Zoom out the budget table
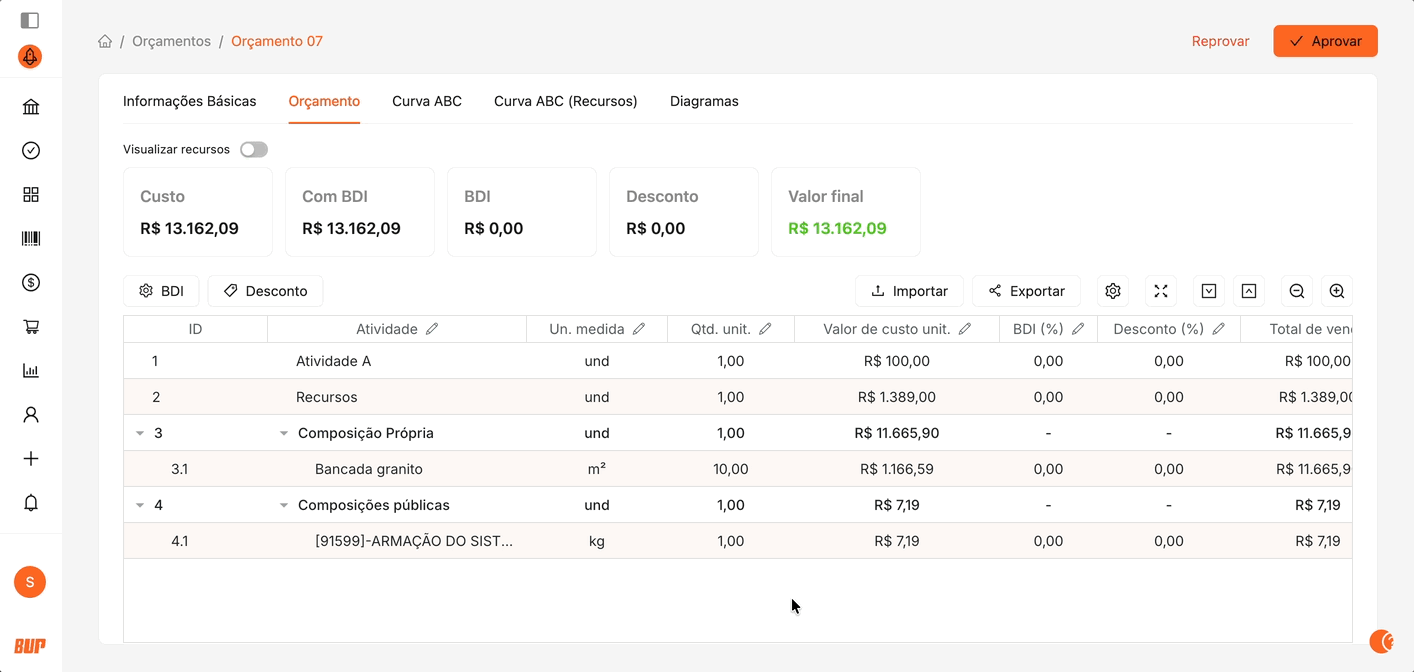Screen dimensions: 1414x672 (x=1297, y=291)
